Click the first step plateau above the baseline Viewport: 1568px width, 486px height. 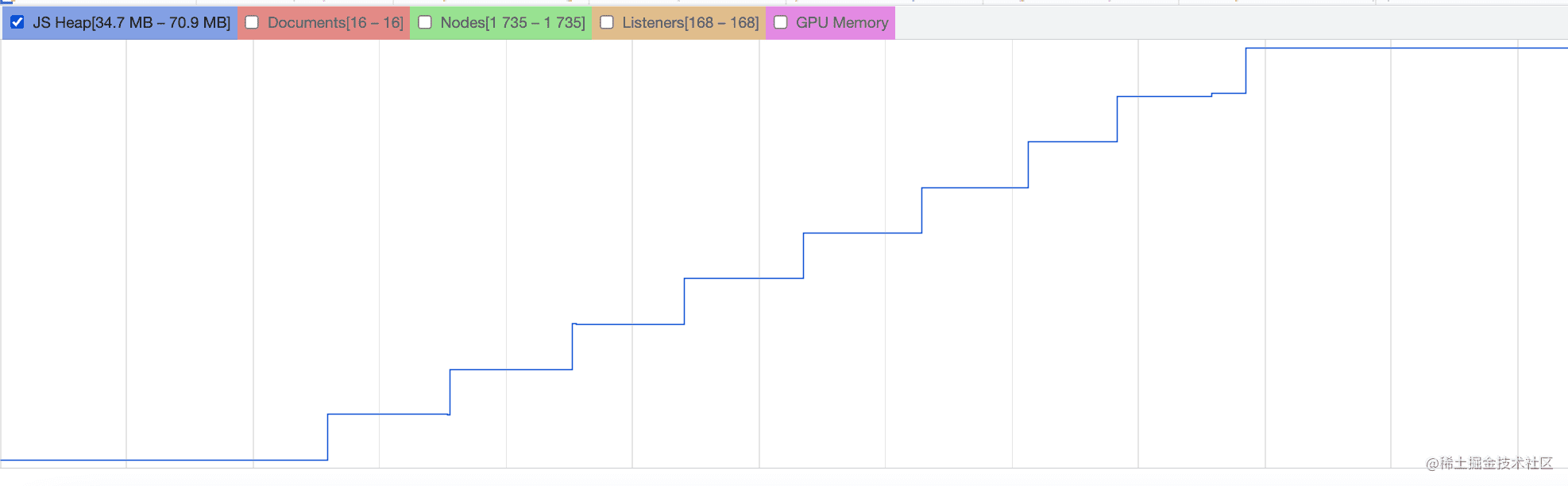(x=388, y=414)
